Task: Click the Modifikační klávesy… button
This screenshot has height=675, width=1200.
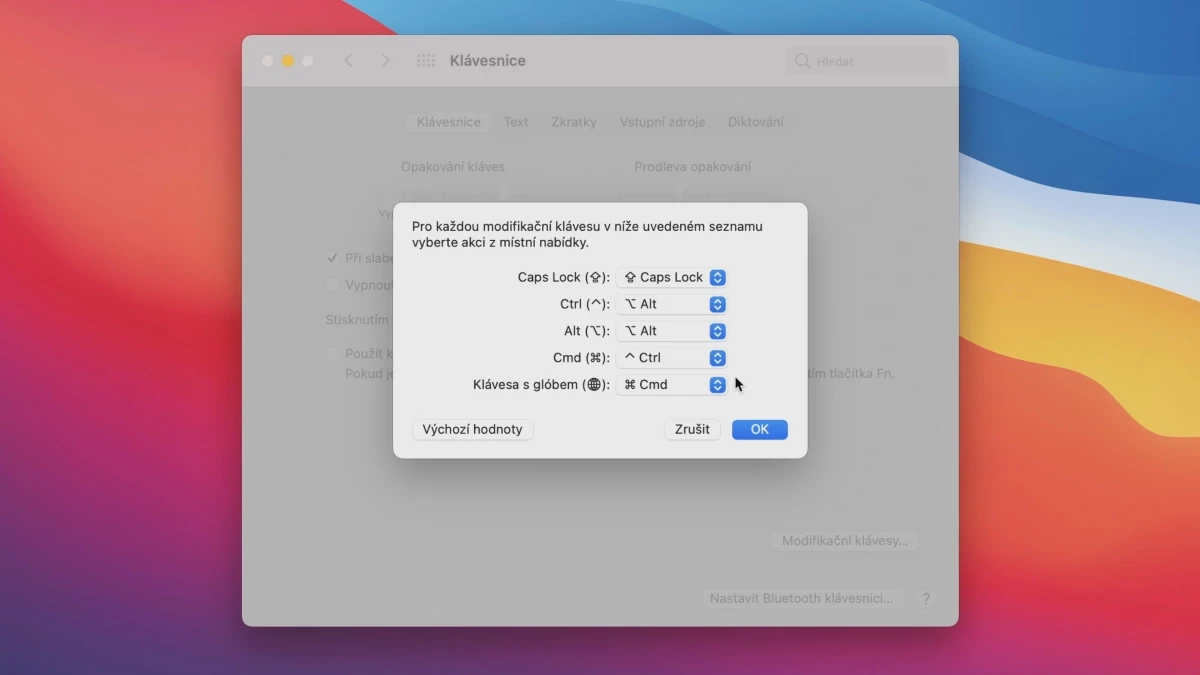Action: click(x=844, y=541)
